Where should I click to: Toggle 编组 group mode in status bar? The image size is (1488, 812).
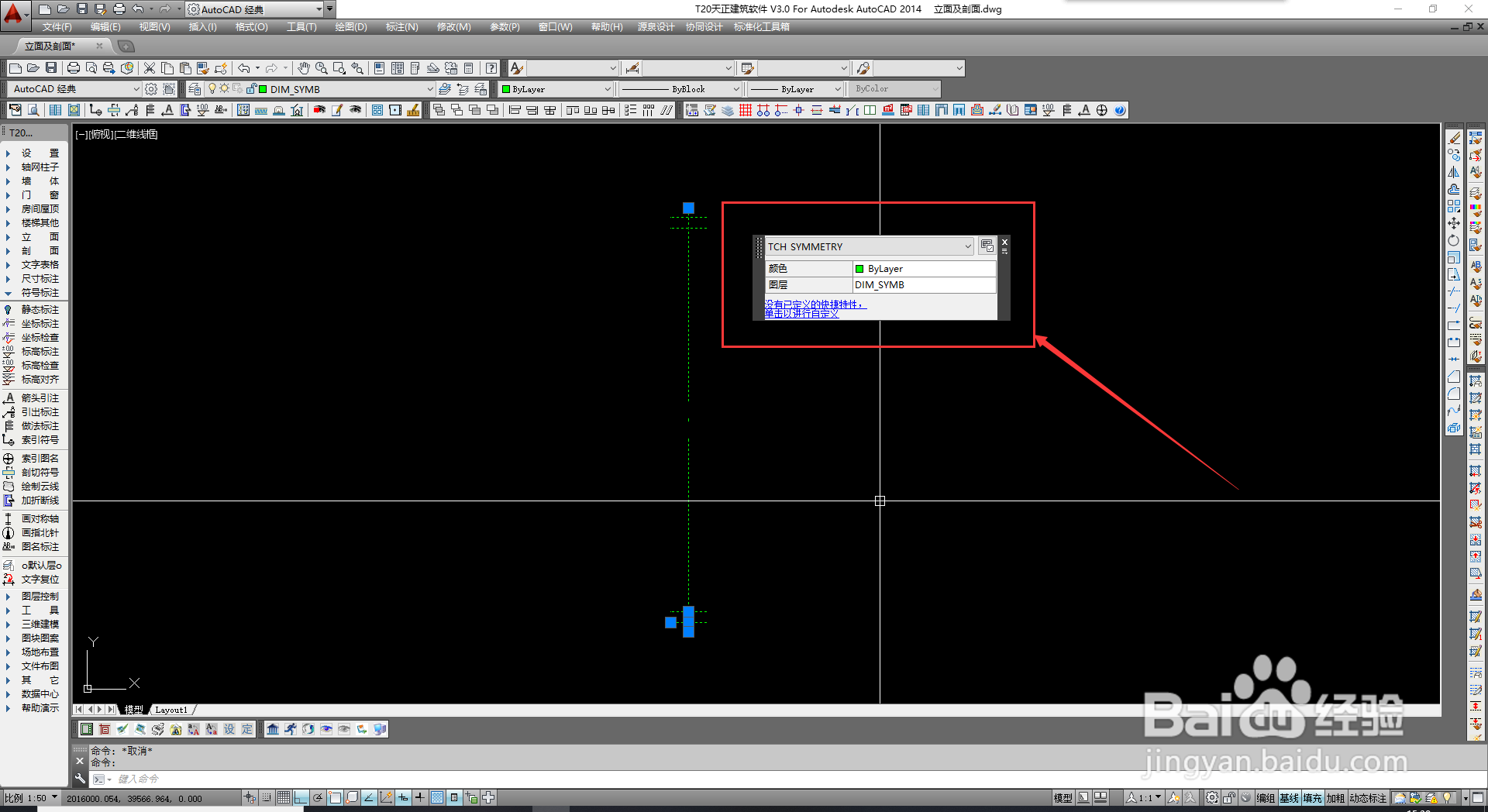point(1266,798)
